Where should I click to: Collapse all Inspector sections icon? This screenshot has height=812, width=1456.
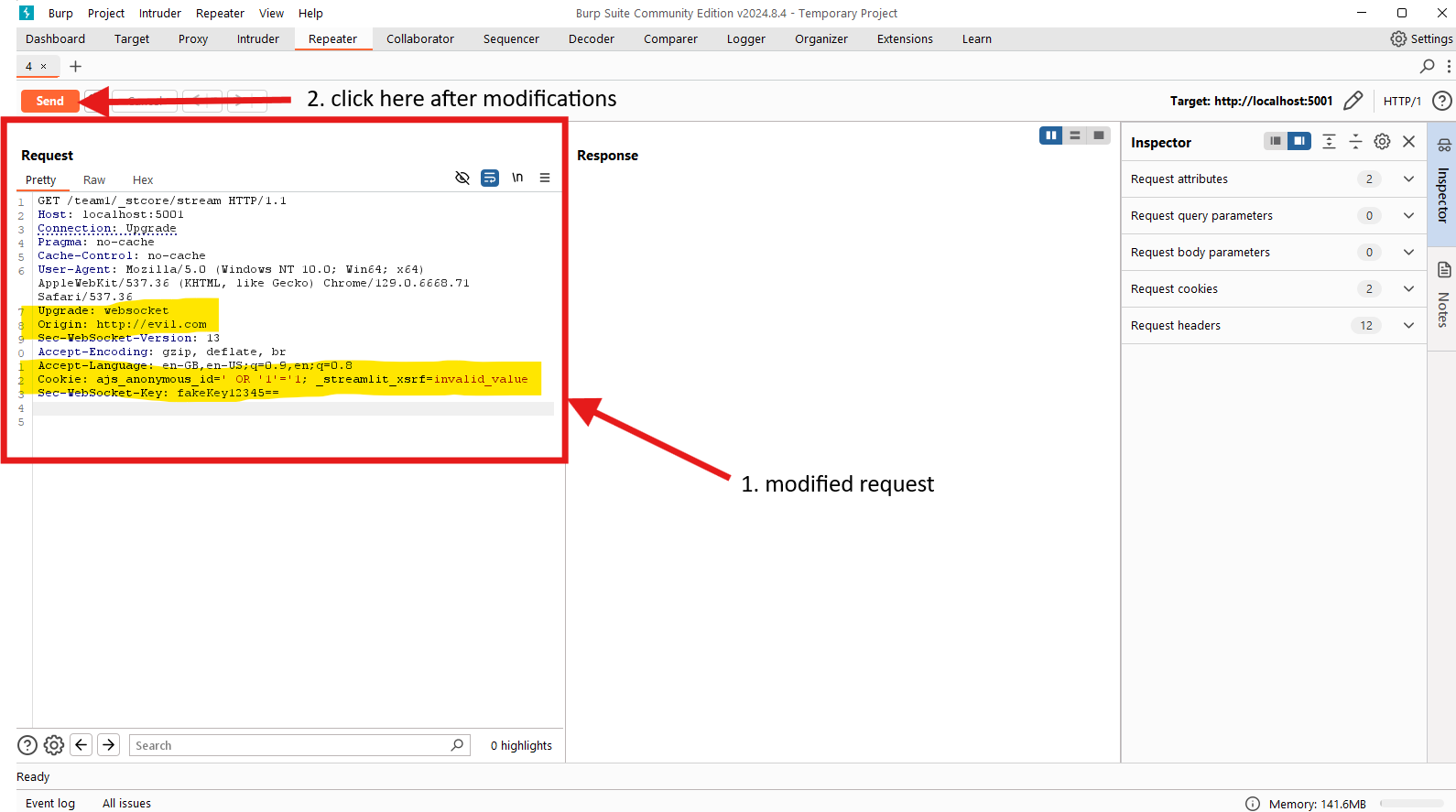[x=1356, y=141]
